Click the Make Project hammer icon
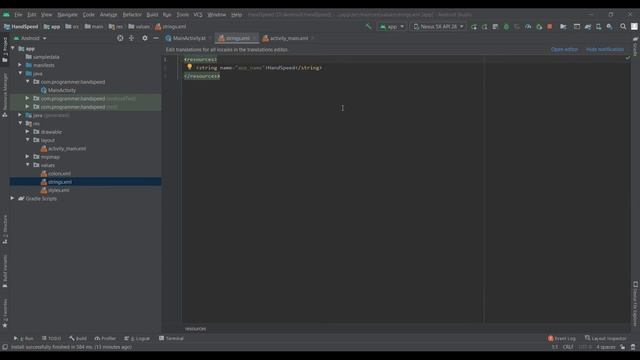Image resolution: width=640 pixels, height=360 pixels. click(x=368, y=27)
